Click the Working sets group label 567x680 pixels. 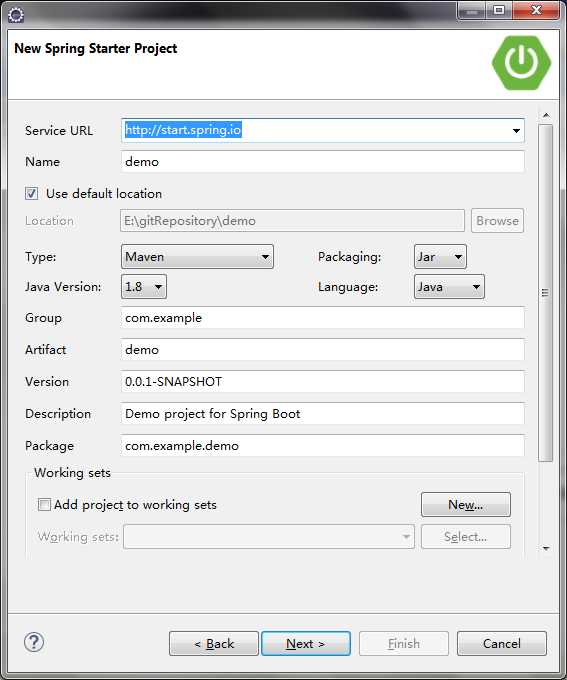[72, 473]
